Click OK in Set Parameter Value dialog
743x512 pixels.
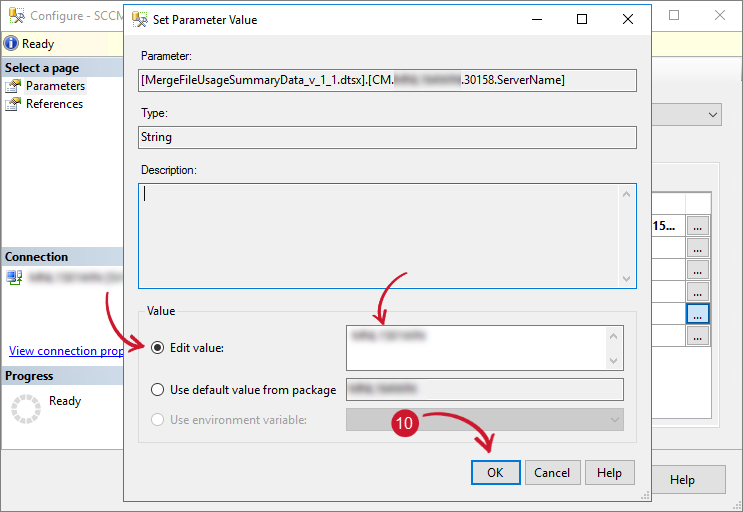click(x=496, y=473)
